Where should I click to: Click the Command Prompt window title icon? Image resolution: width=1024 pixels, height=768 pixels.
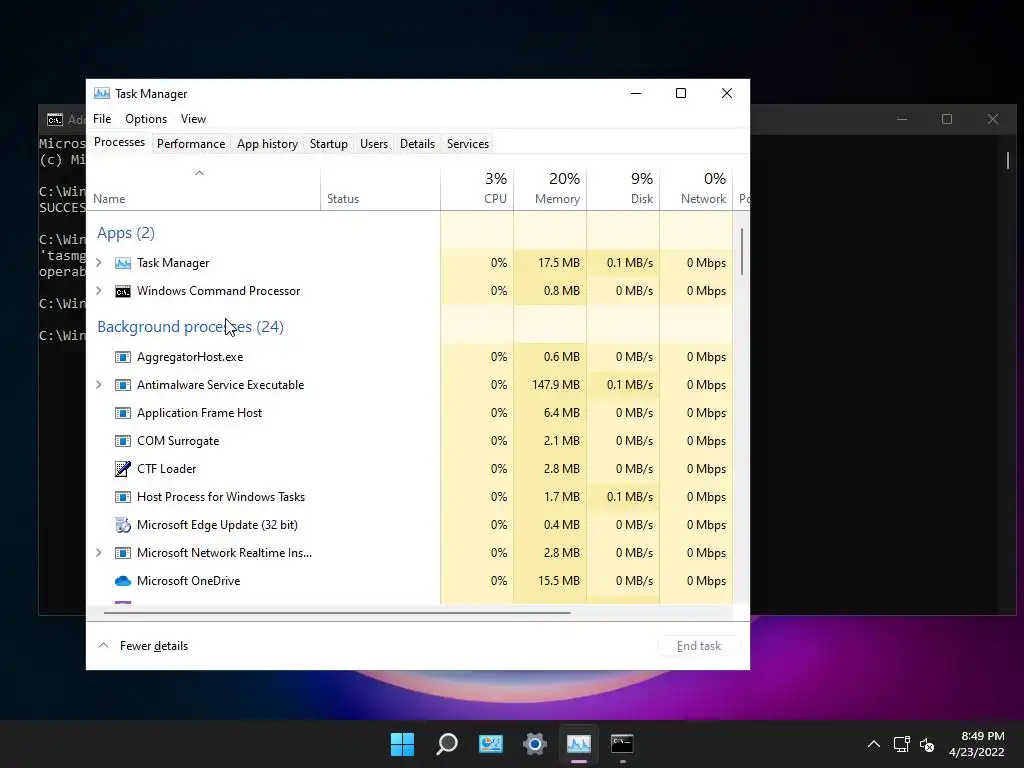[55, 120]
